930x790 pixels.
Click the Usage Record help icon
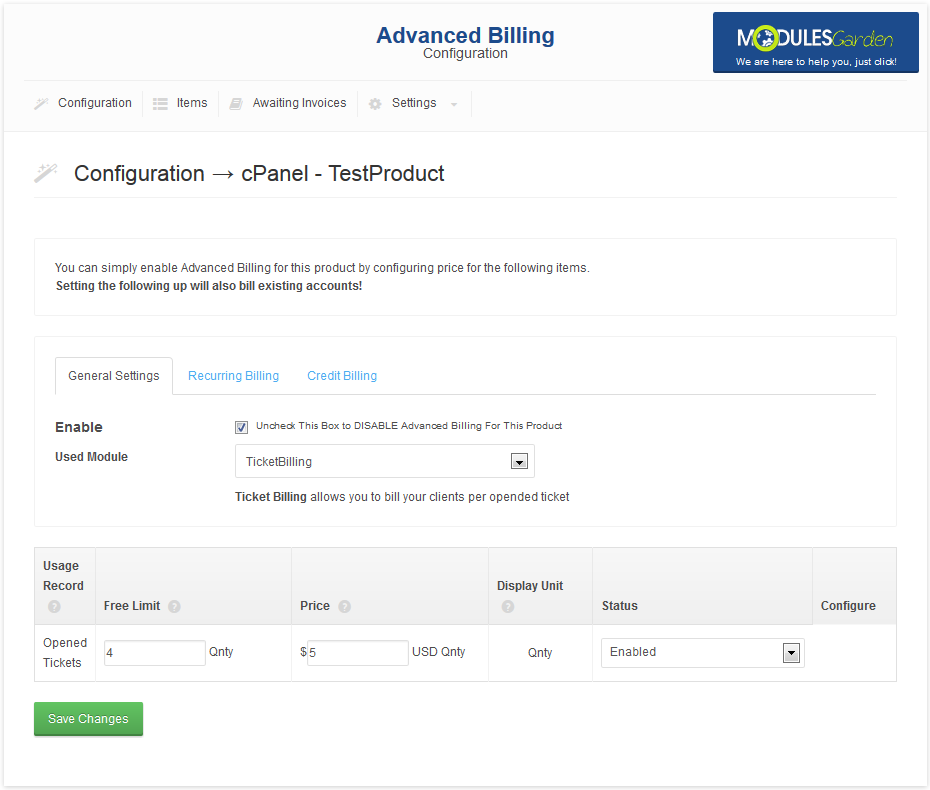coord(54,606)
